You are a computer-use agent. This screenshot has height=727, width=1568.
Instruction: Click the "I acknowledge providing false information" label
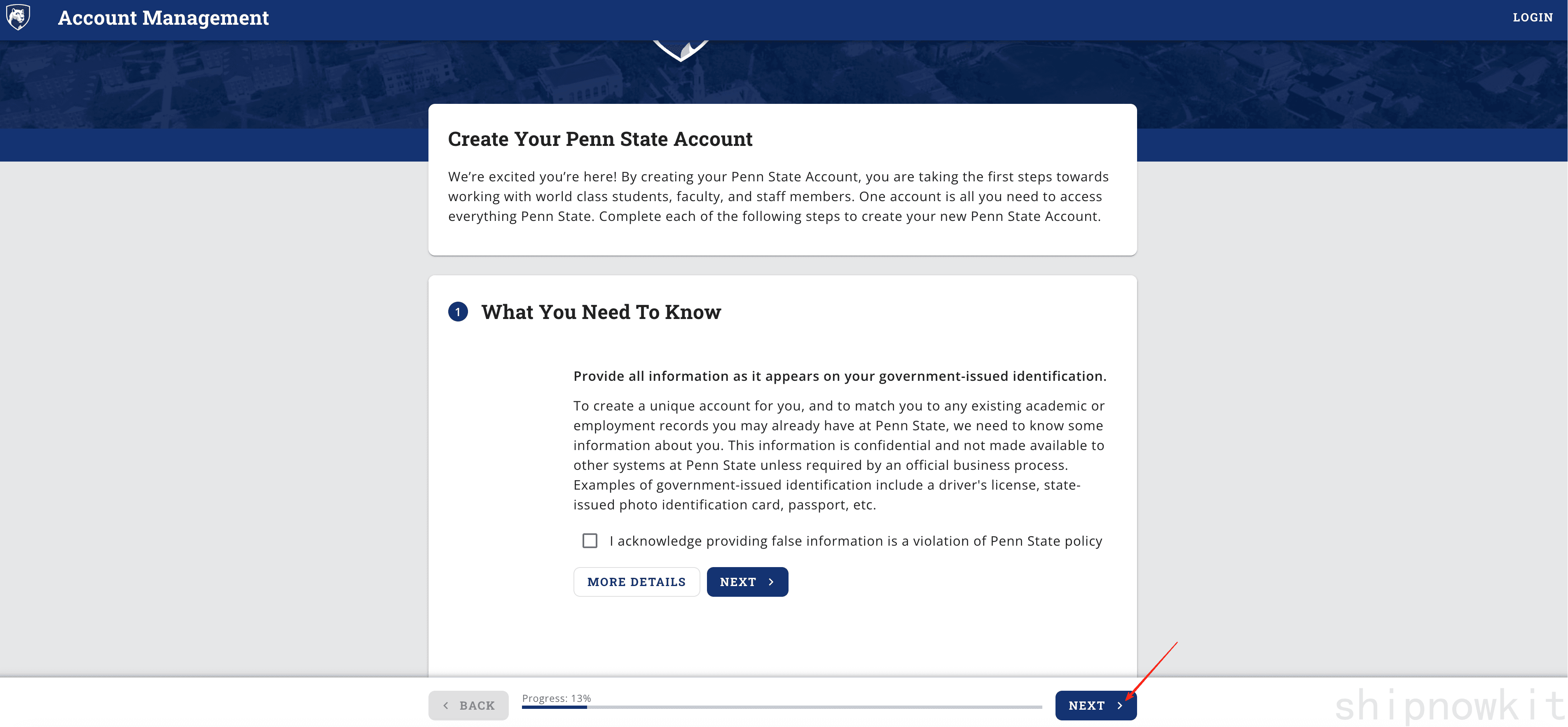855,541
